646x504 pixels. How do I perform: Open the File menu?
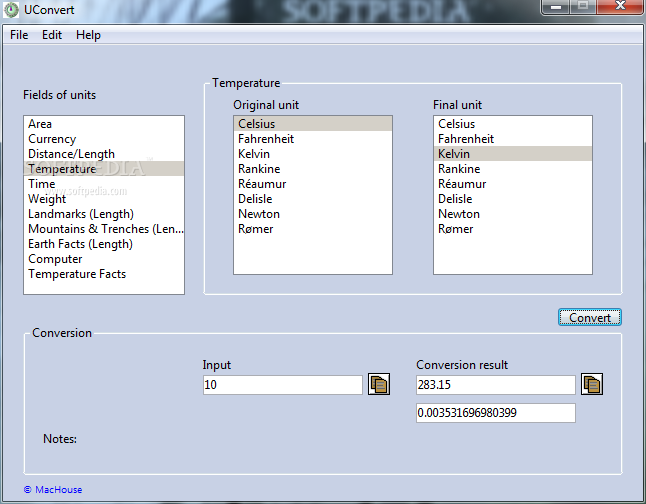(19, 35)
